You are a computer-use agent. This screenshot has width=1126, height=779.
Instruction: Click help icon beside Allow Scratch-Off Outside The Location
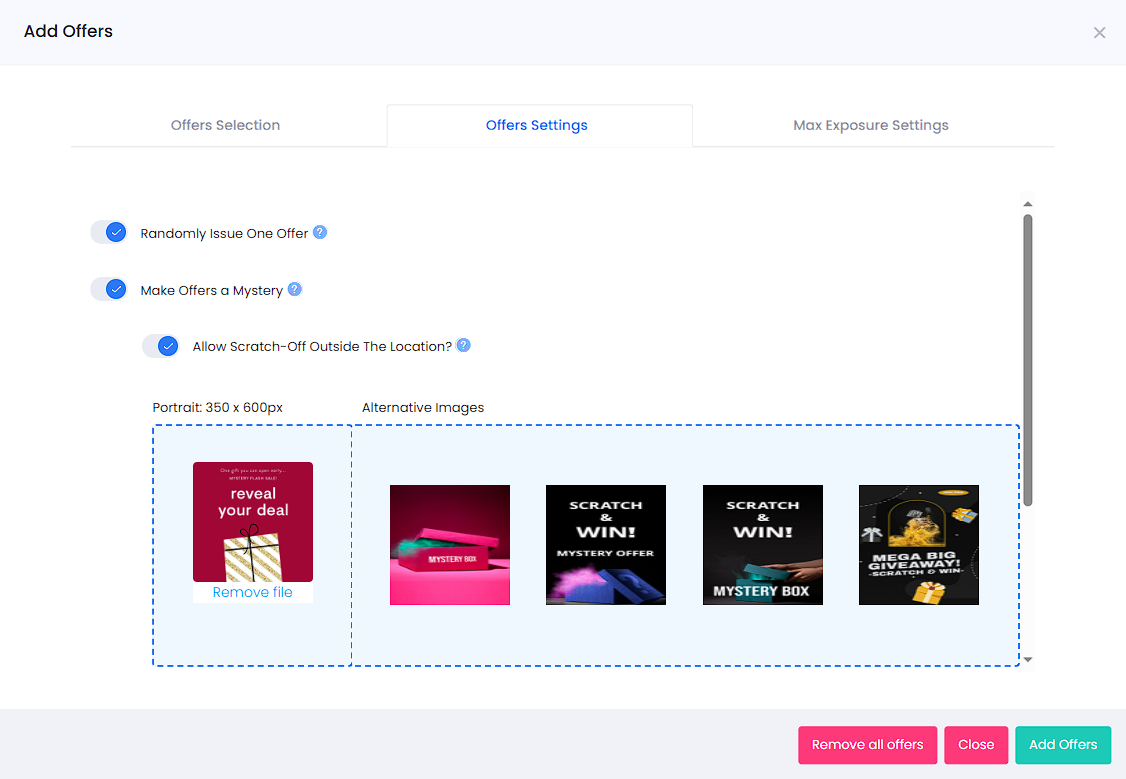(x=464, y=345)
